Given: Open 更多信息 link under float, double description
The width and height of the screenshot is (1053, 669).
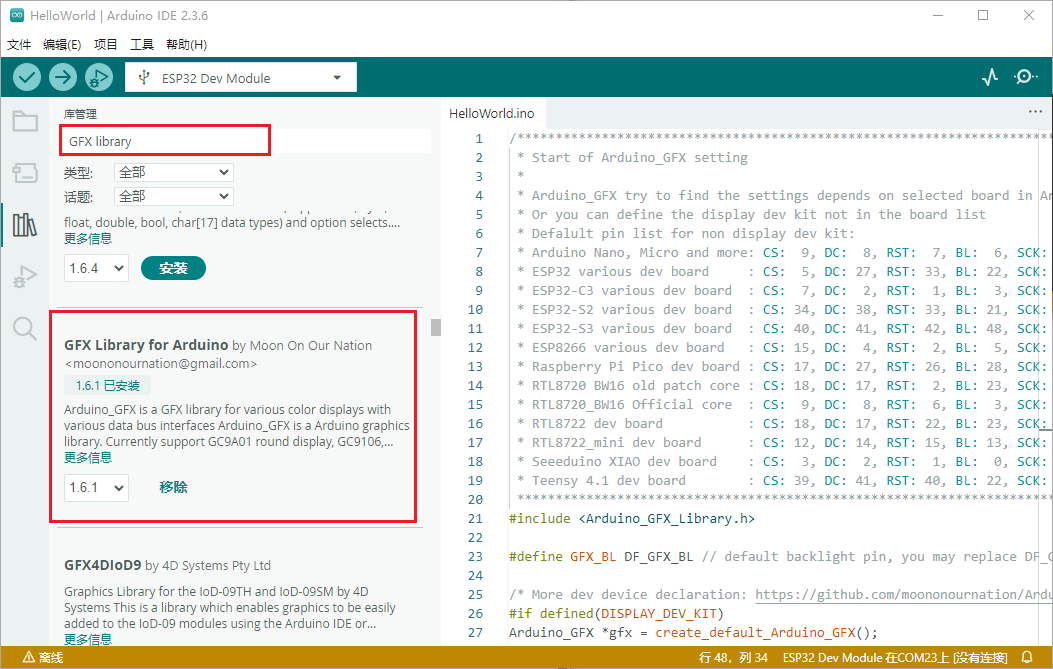Looking at the screenshot, I should [x=88, y=238].
